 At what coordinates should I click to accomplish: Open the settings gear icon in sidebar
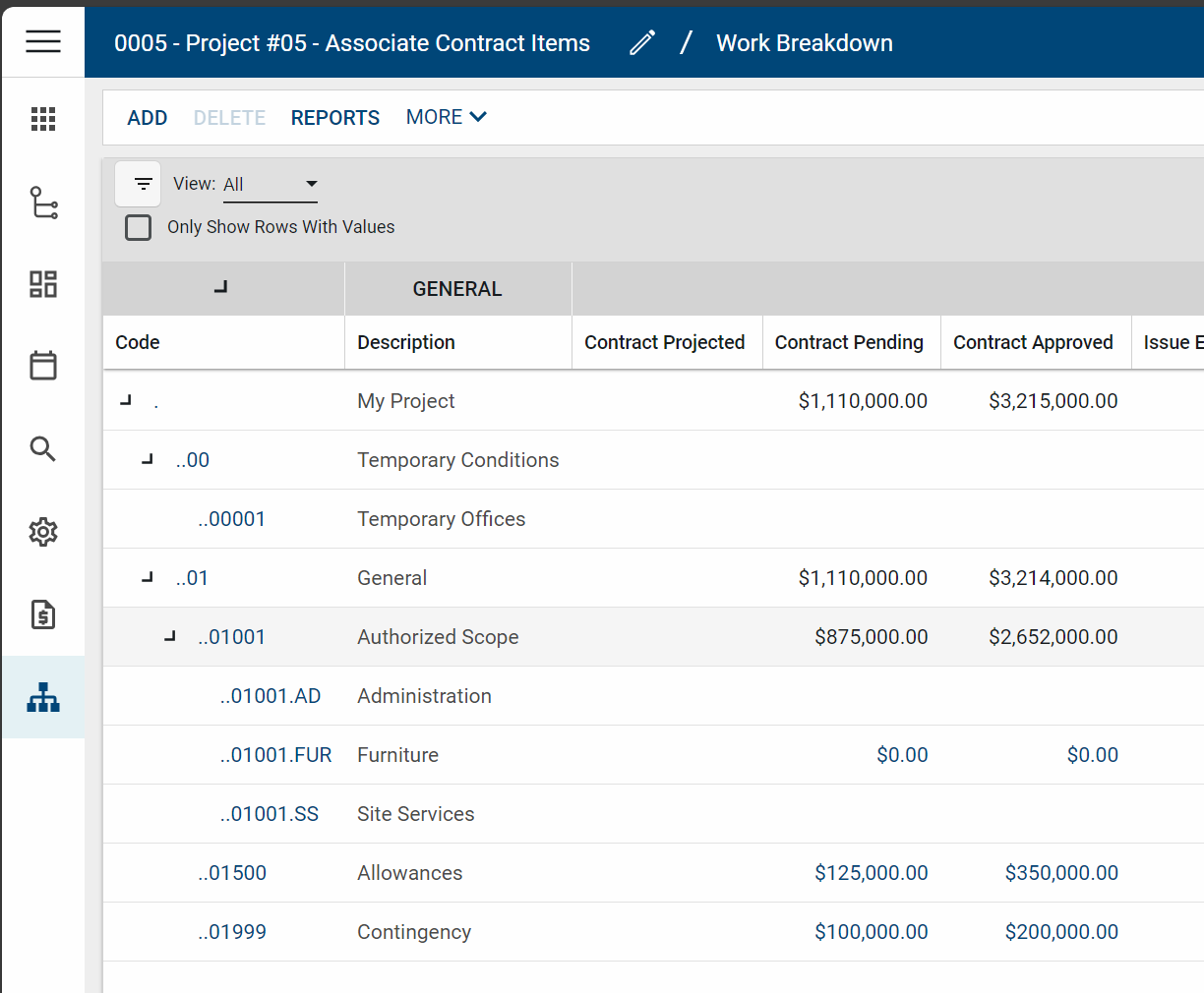(x=43, y=532)
